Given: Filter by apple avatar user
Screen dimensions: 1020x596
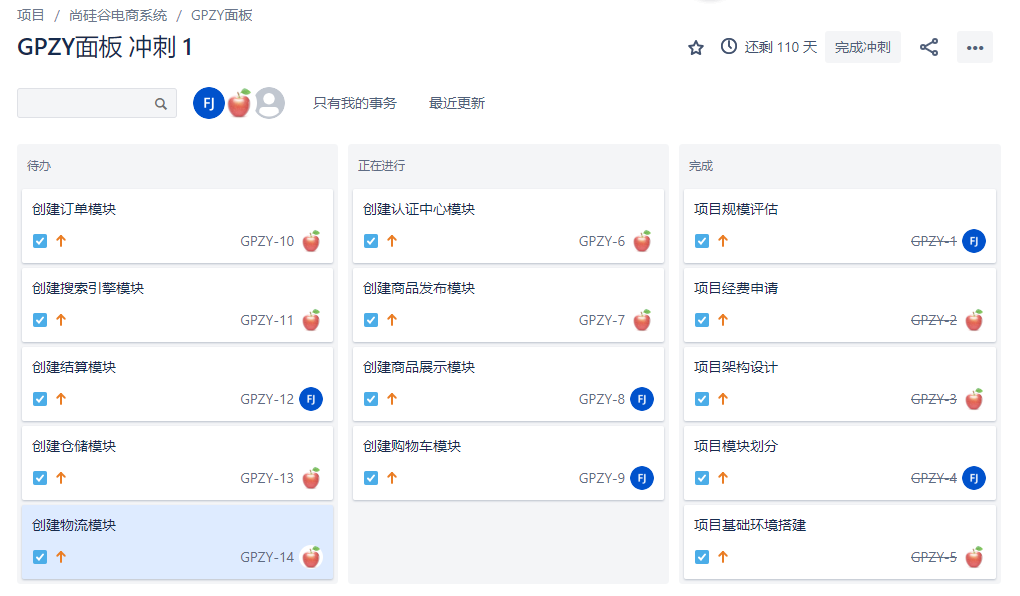Looking at the screenshot, I should pyautogui.click(x=239, y=103).
